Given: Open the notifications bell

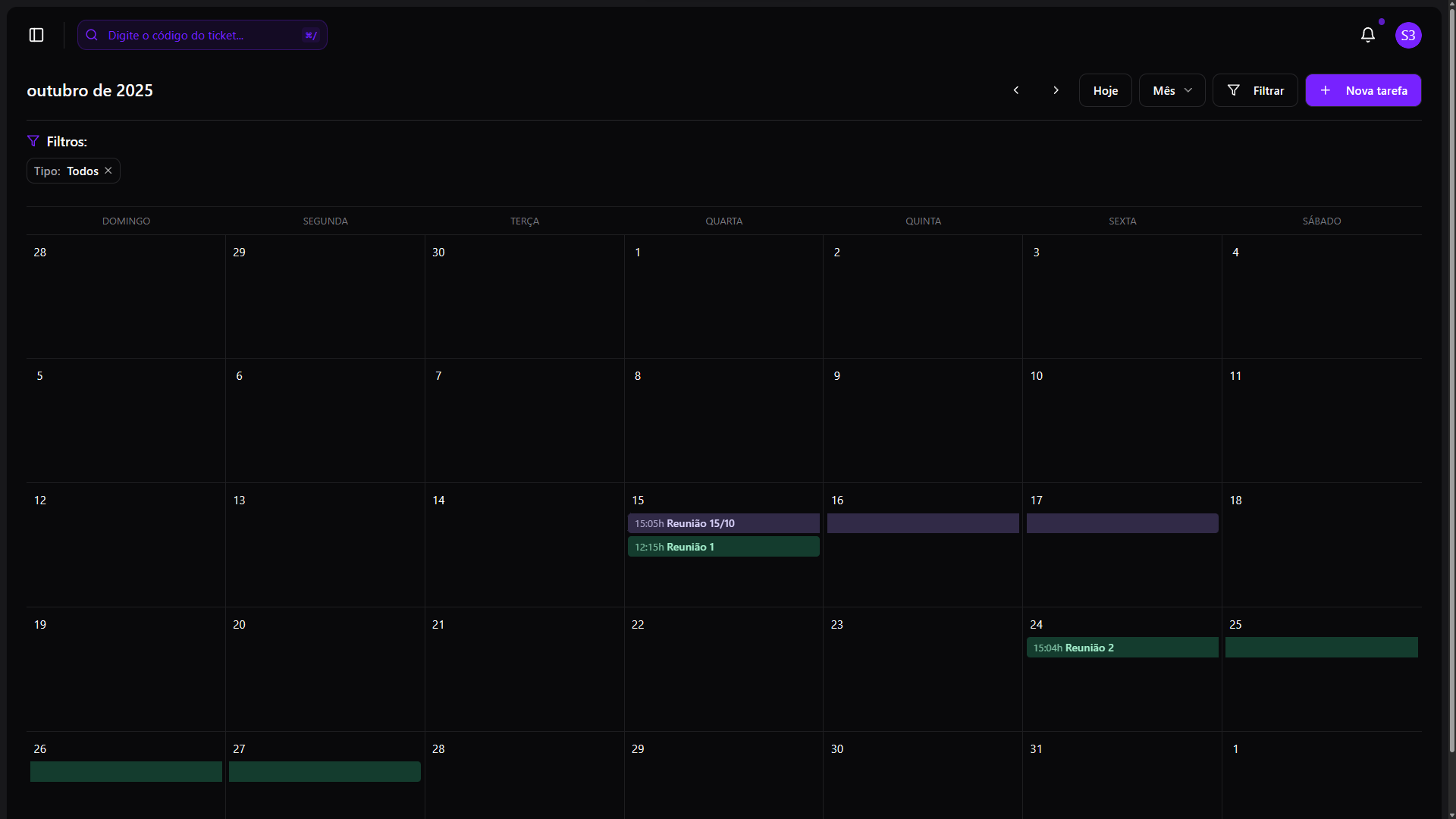Looking at the screenshot, I should coord(1367,35).
